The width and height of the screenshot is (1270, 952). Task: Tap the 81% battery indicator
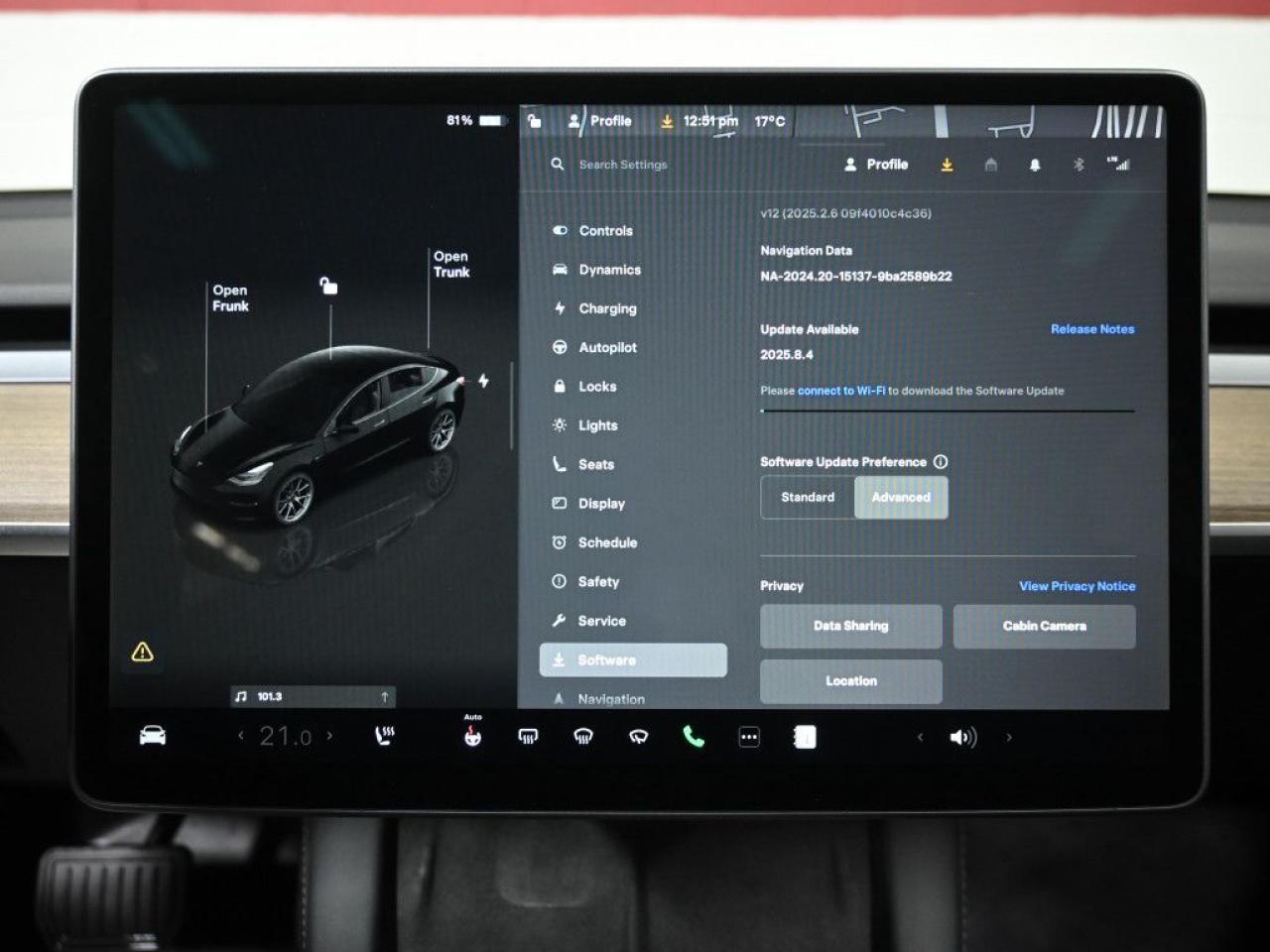pyautogui.click(x=475, y=120)
